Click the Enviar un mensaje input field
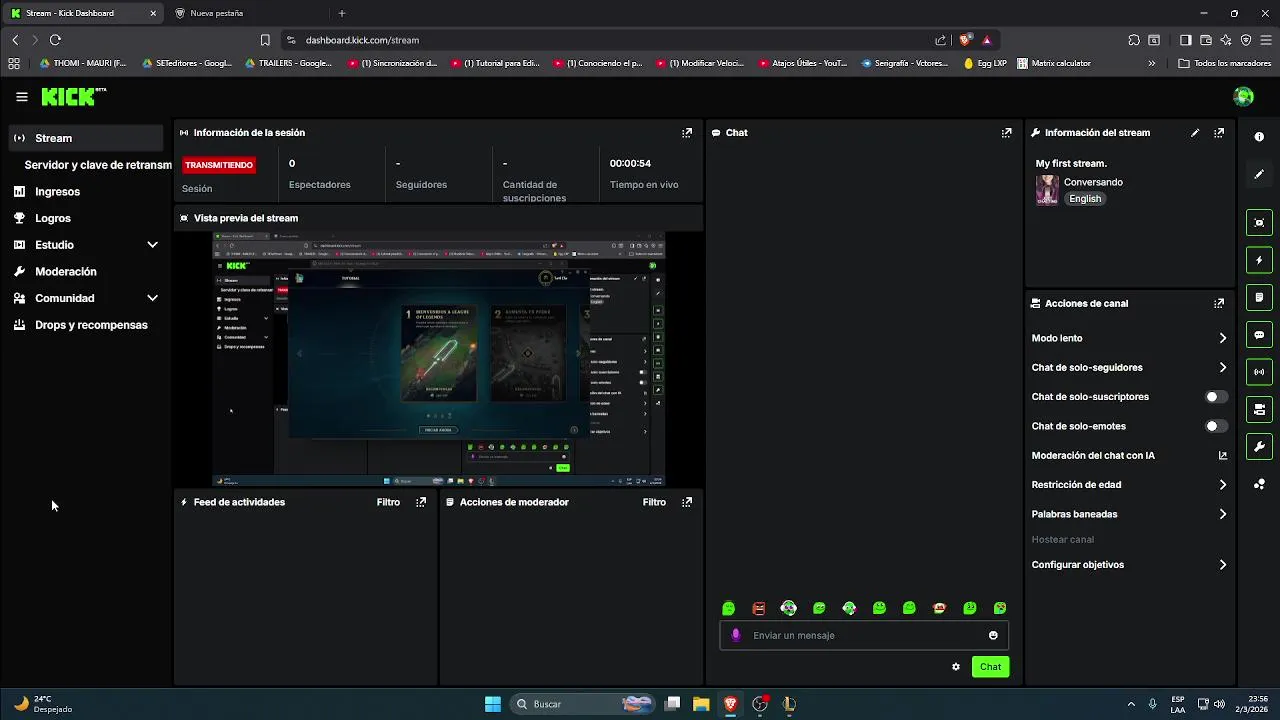The height and width of the screenshot is (720, 1280). 864,635
